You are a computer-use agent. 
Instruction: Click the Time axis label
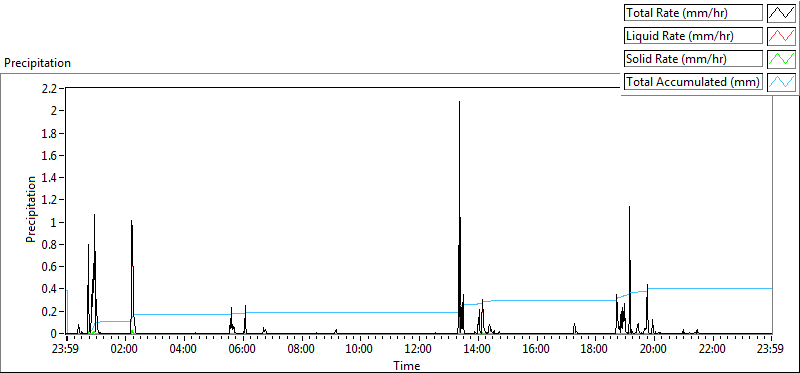click(x=407, y=365)
